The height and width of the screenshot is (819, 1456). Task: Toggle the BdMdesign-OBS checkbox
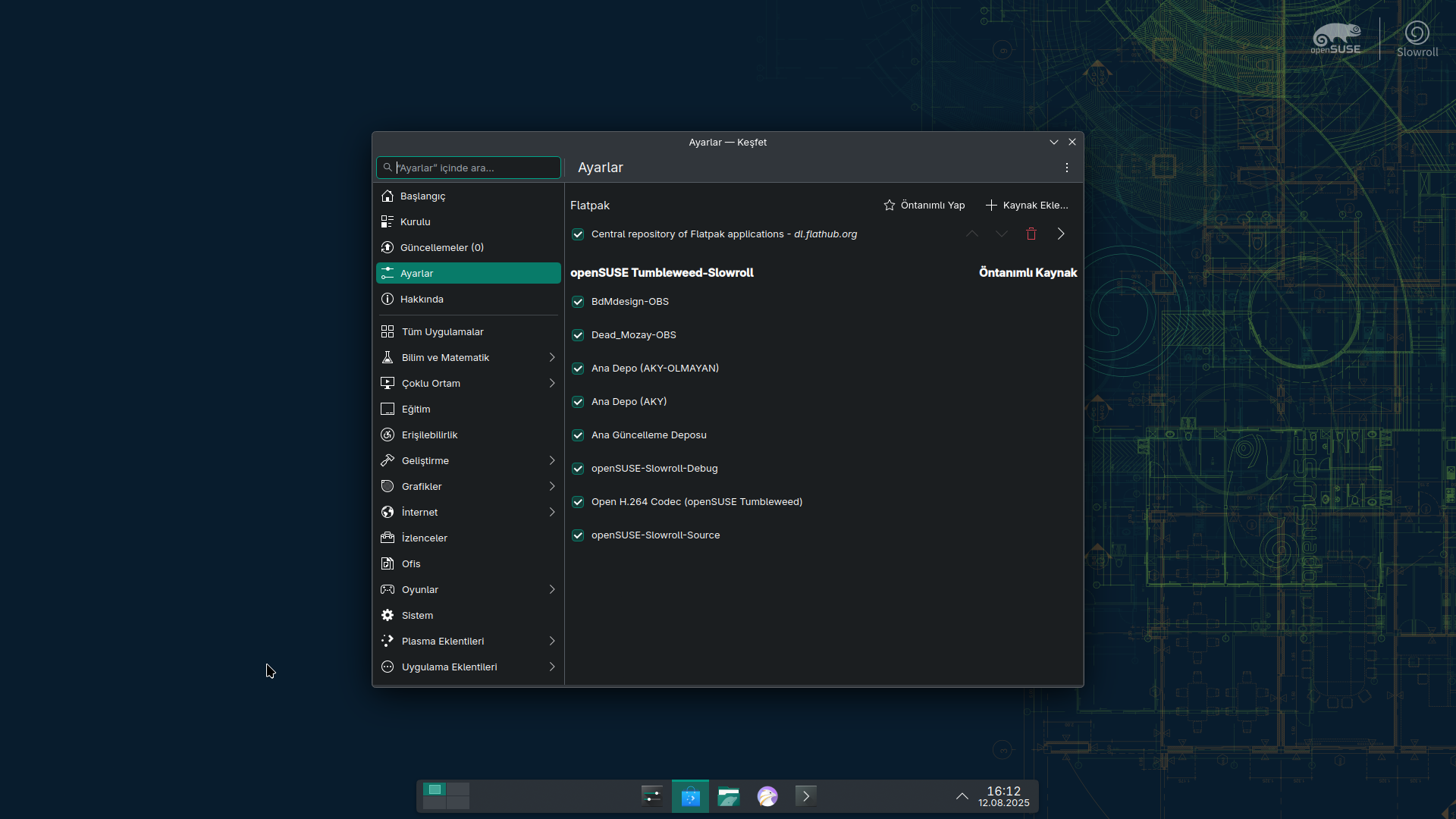(x=578, y=302)
